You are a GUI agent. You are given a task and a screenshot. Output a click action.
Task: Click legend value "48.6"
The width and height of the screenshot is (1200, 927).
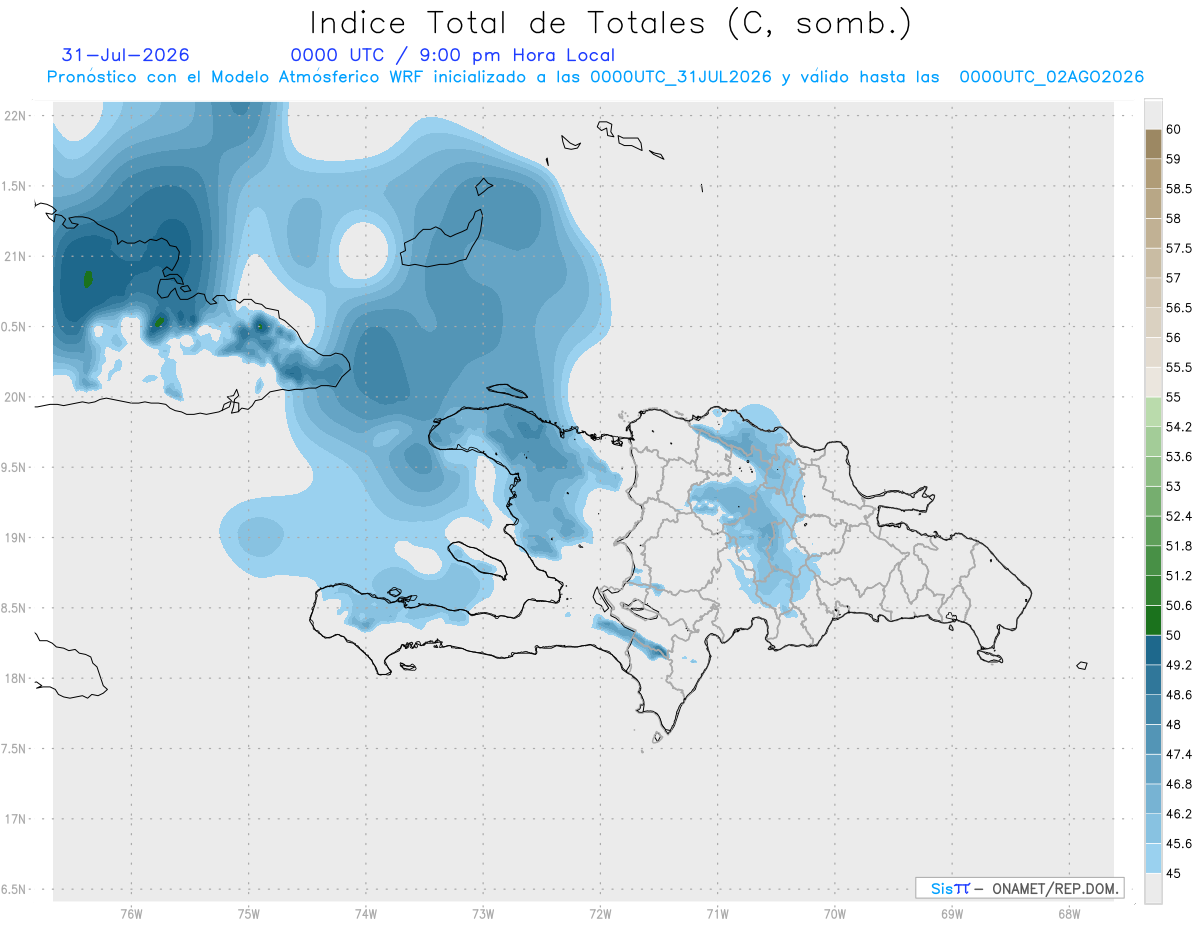coord(1179,695)
